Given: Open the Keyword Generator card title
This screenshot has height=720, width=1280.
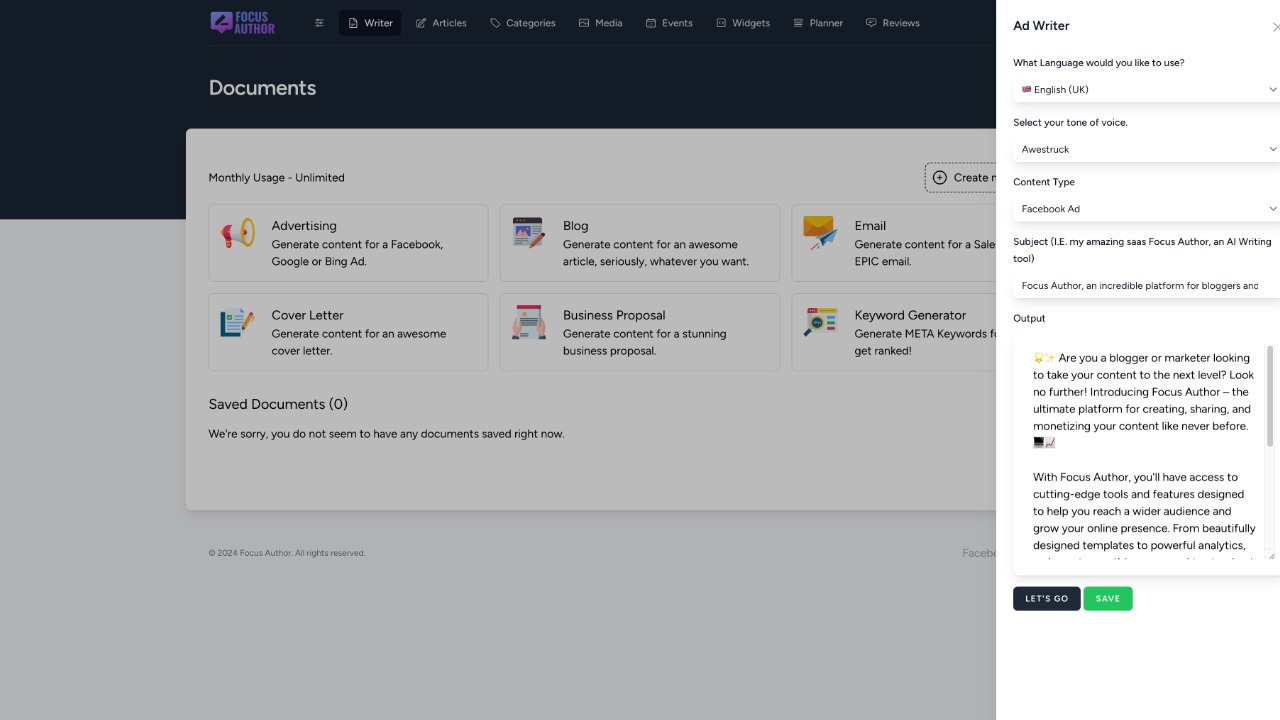Looking at the screenshot, I should [x=910, y=315].
